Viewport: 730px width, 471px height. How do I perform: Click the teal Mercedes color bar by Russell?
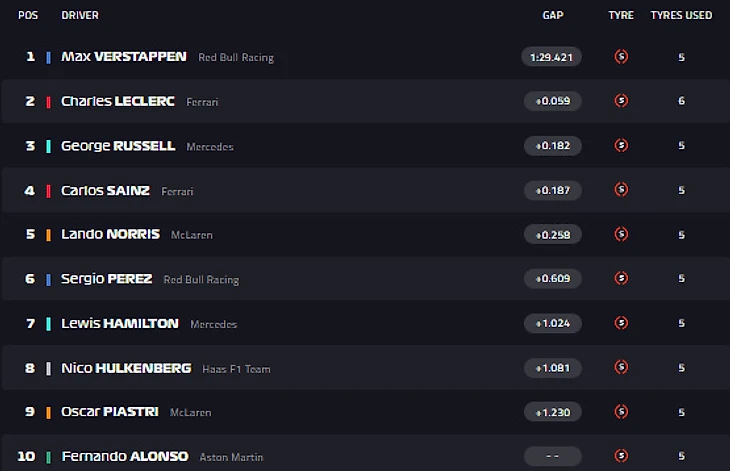[x=48, y=146]
